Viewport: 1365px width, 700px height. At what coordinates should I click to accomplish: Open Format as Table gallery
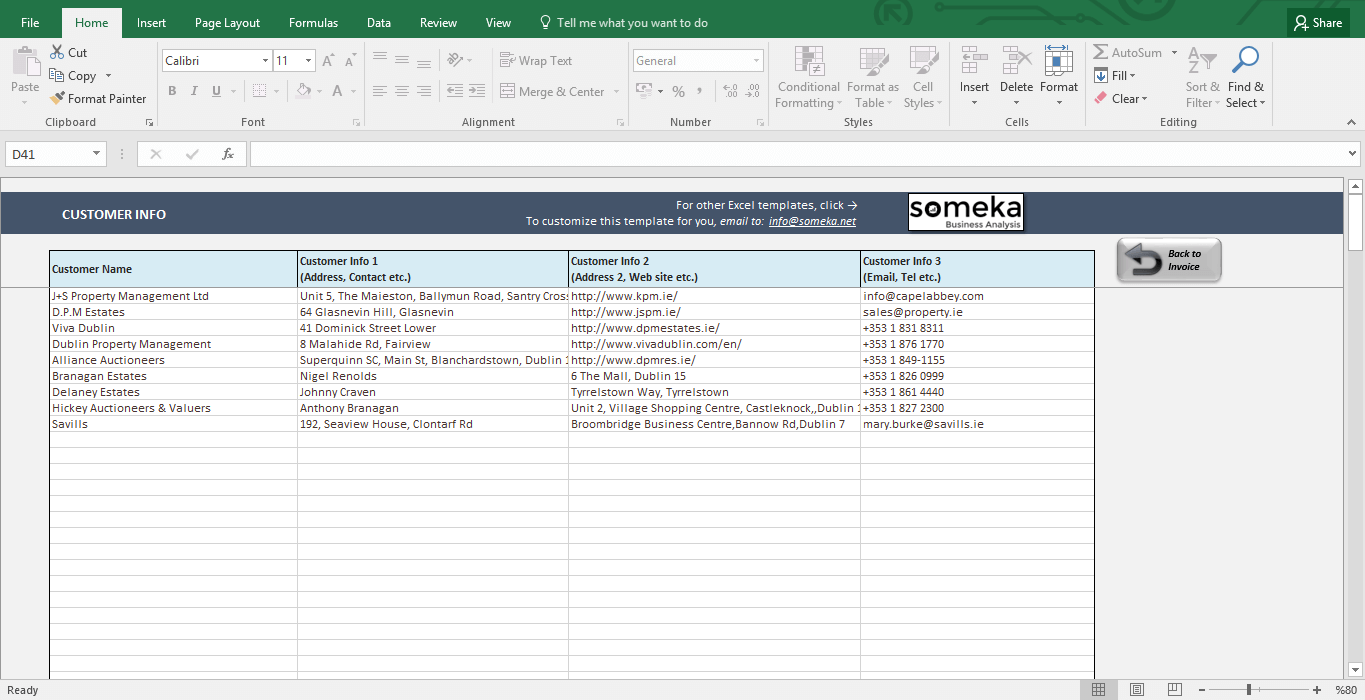(x=873, y=77)
